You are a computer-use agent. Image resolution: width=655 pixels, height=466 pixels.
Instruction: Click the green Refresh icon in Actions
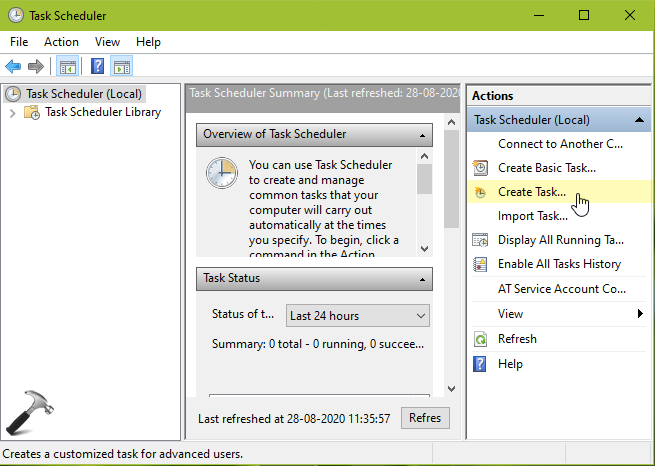pos(480,339)
